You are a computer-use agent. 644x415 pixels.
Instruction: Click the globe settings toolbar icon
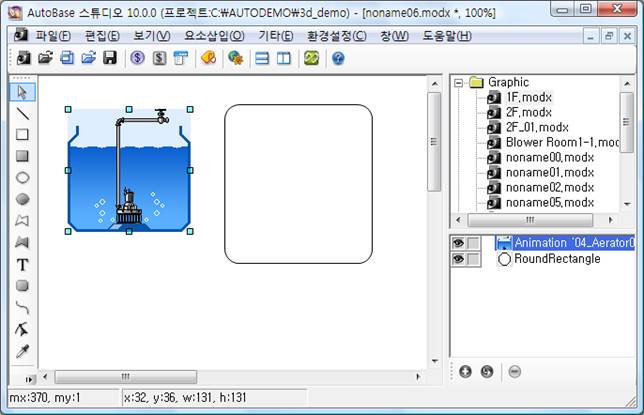(236, 58)
